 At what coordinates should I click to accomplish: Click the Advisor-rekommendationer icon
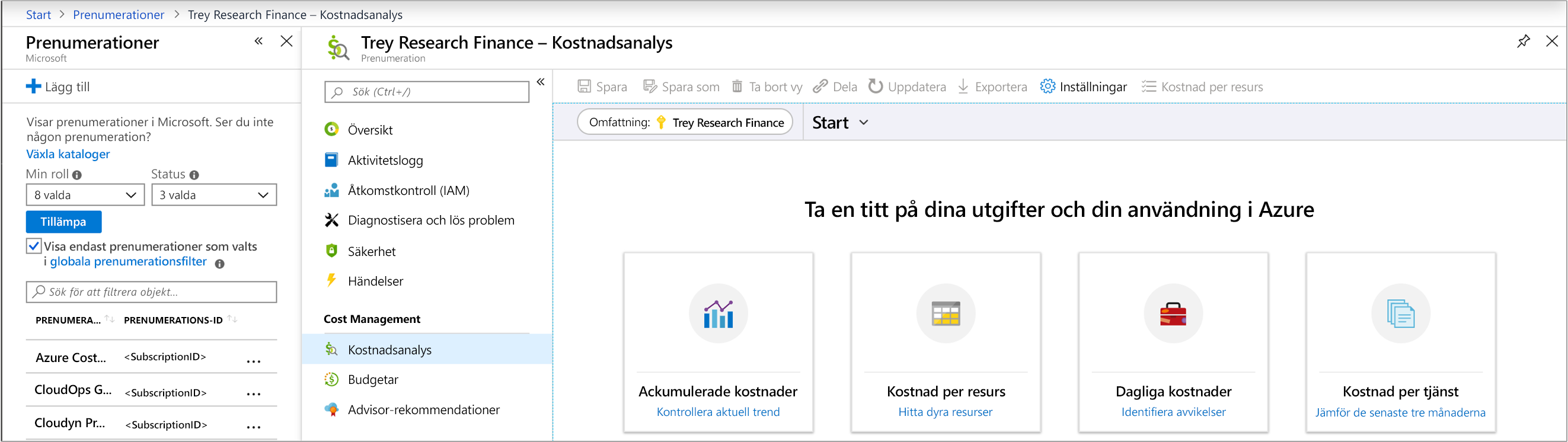tap(331, 409)
